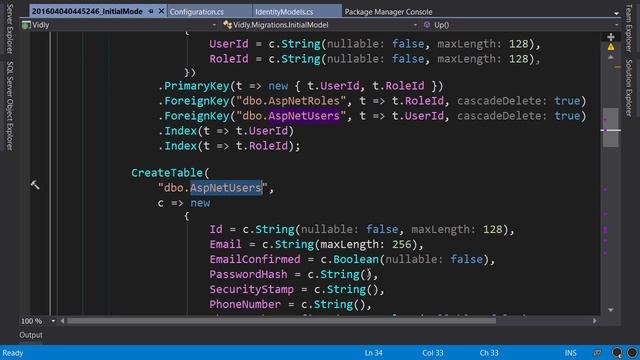The image size is (640, 360).
Task: Click the CreateTable method call
Action: [x=167, y=173]
